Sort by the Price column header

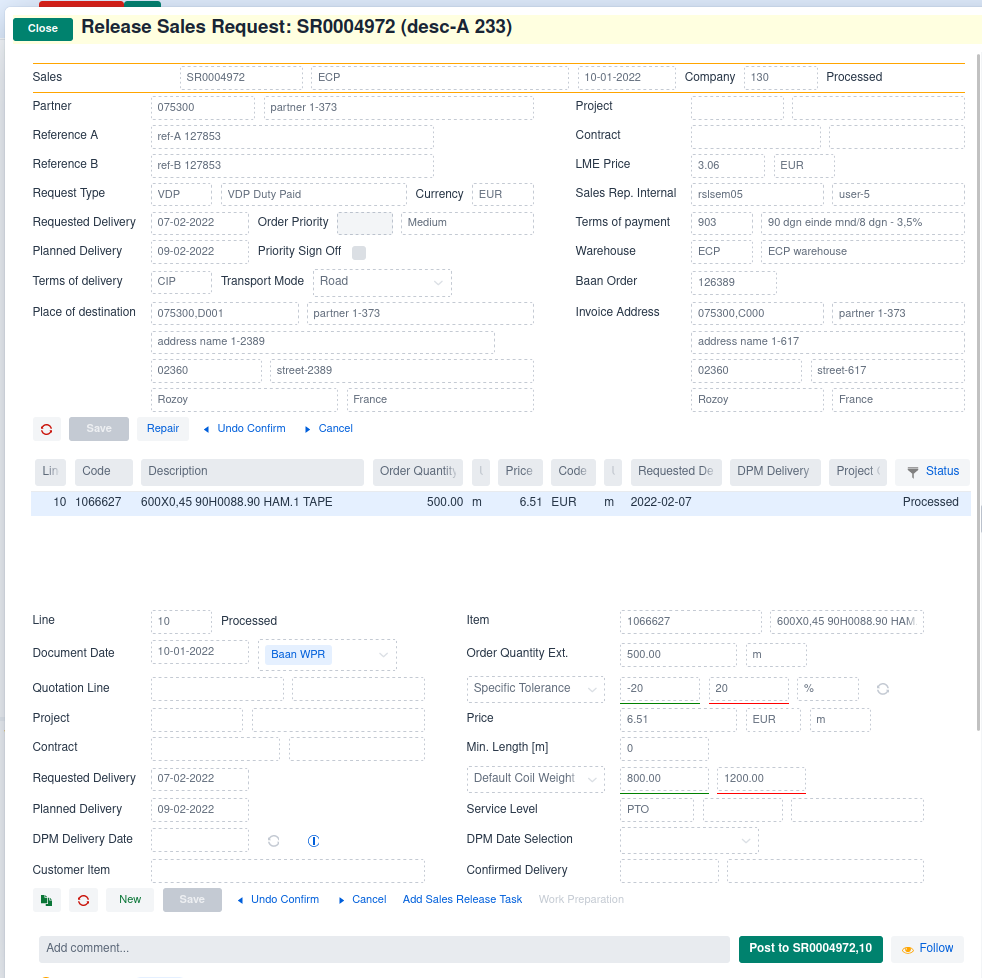click(519, 472)
